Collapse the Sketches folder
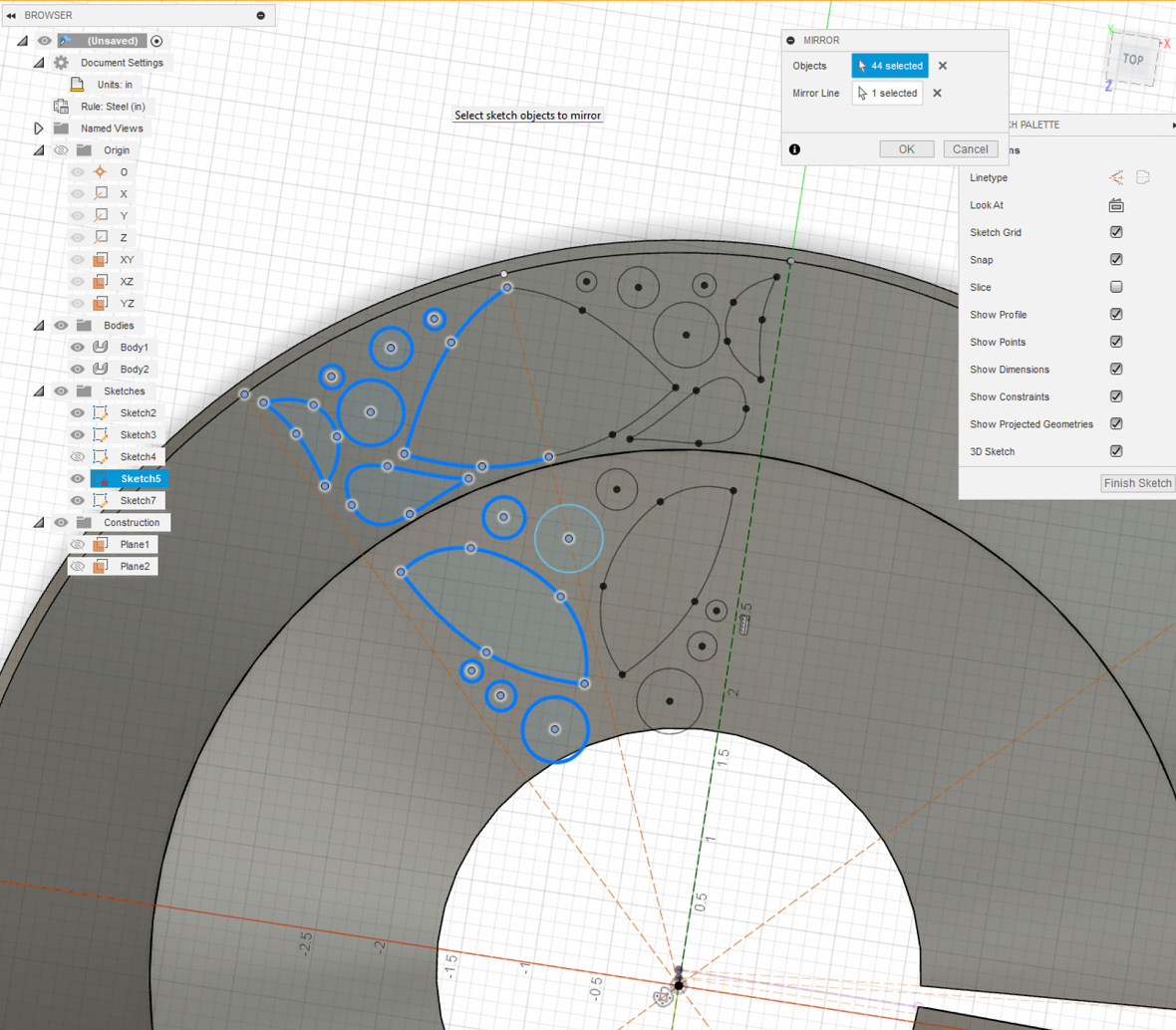This screenshot has width=1176, height=1030. click(38, 390)
